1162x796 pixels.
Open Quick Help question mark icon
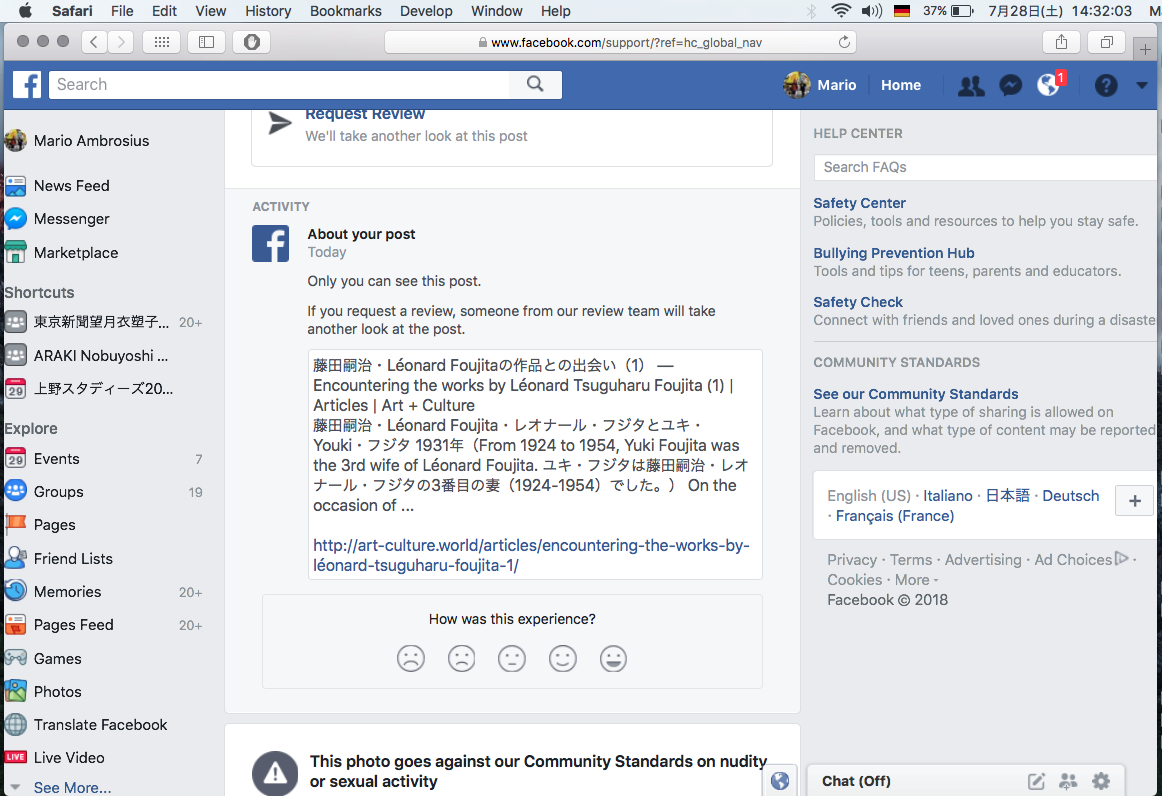(1106, 86)
